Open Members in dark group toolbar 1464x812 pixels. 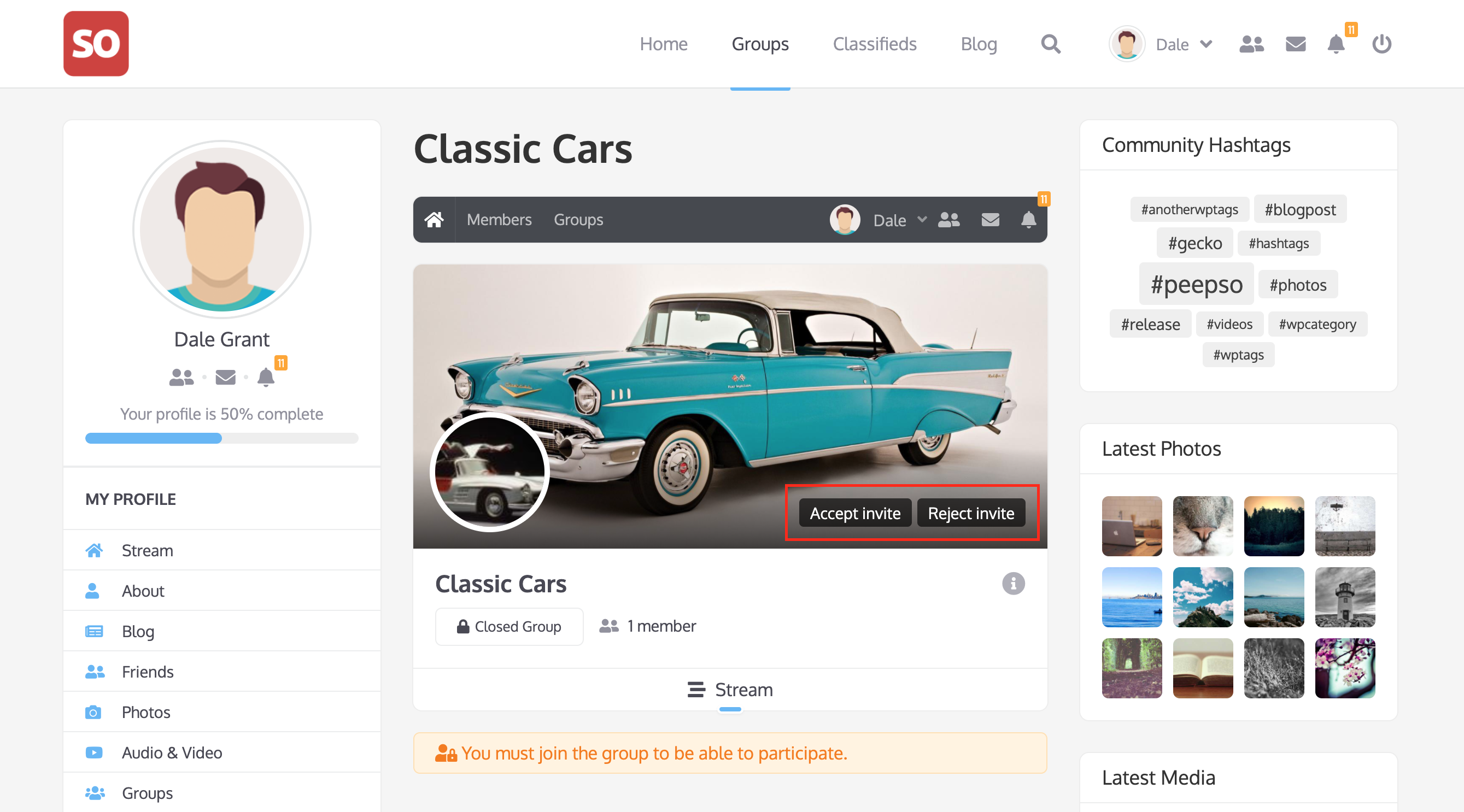click(x=499, y=219)
